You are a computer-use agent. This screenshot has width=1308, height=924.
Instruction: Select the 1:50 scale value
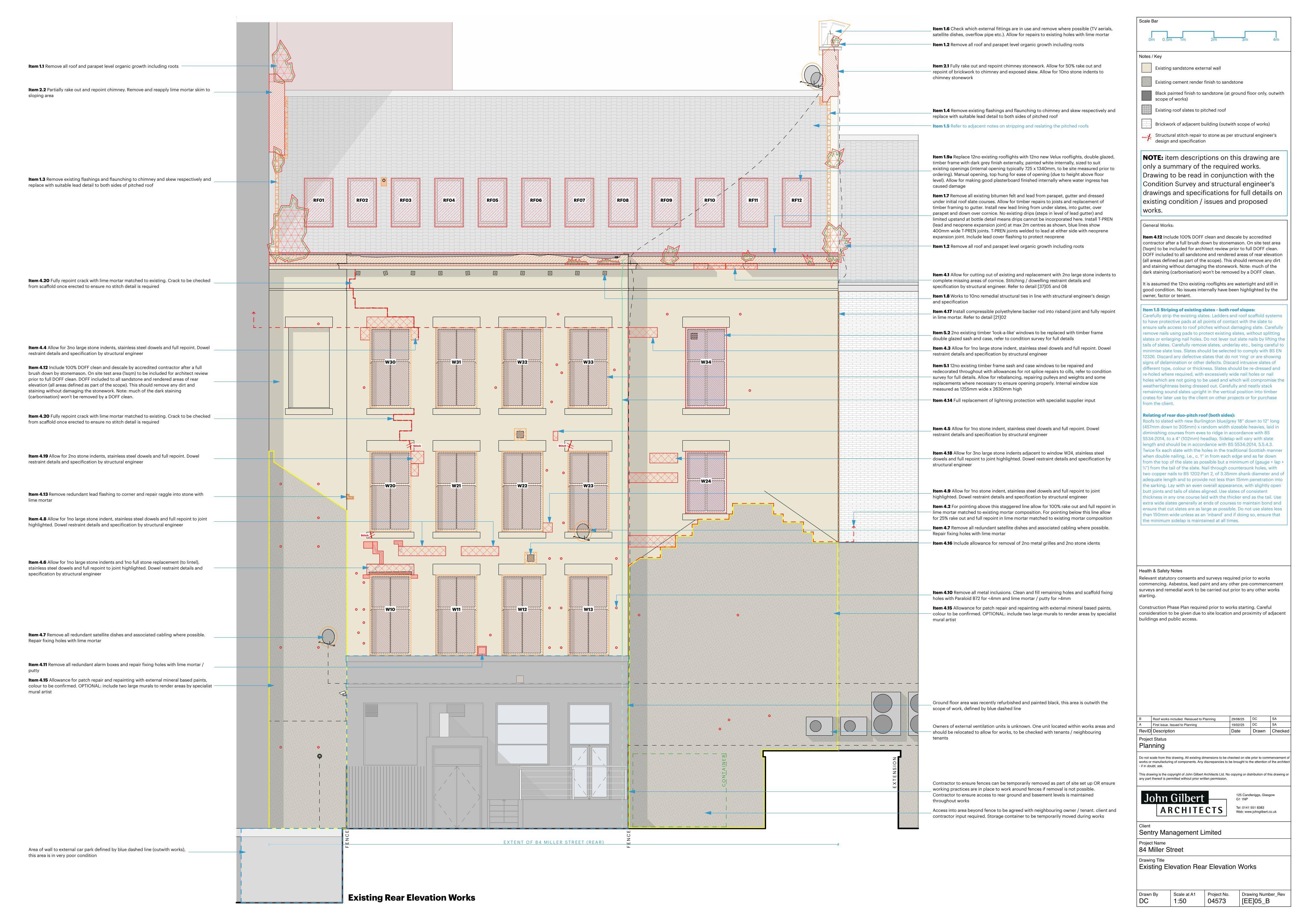coord(1179,901)
